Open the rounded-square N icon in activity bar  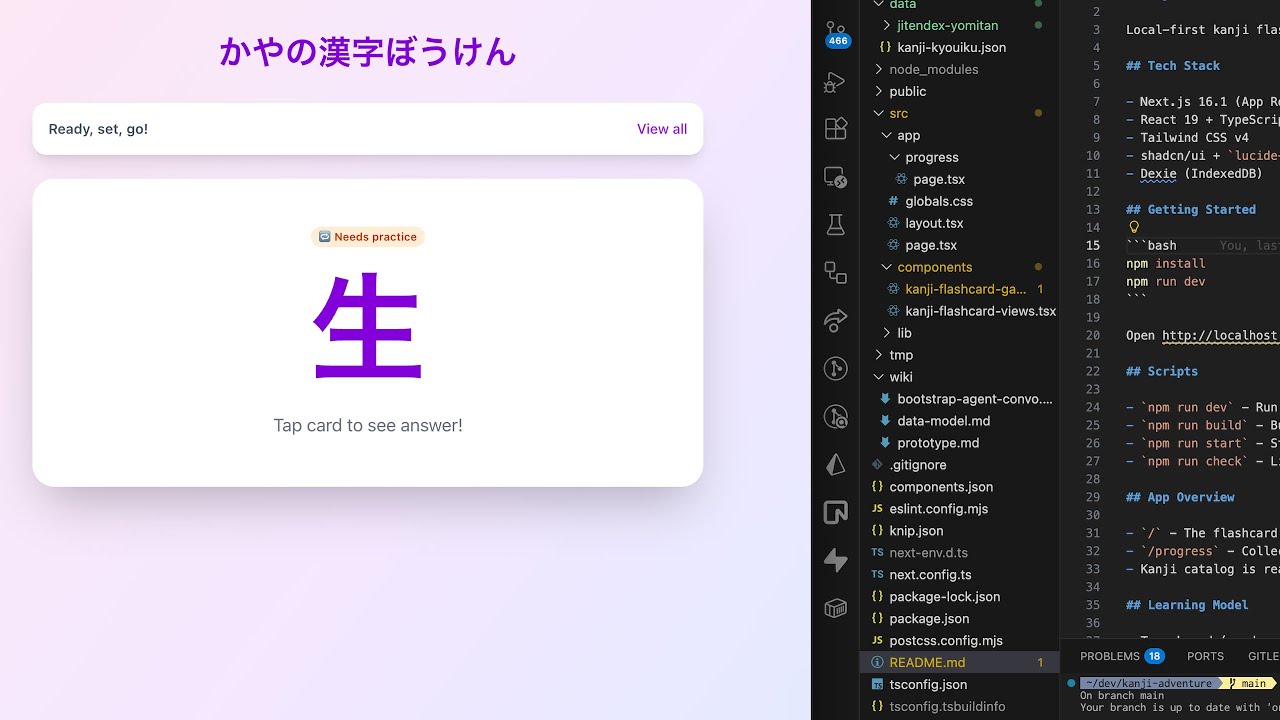(835, 513)
